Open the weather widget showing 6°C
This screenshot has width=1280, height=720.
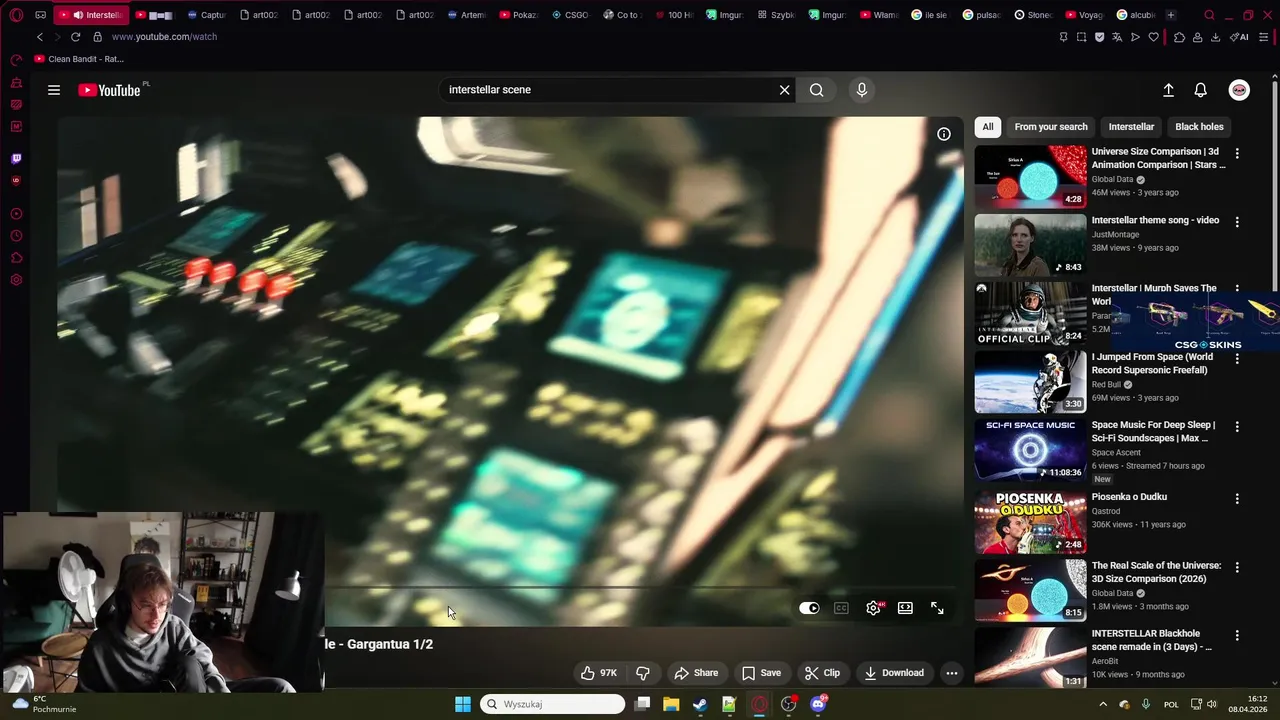coord(45,704)
